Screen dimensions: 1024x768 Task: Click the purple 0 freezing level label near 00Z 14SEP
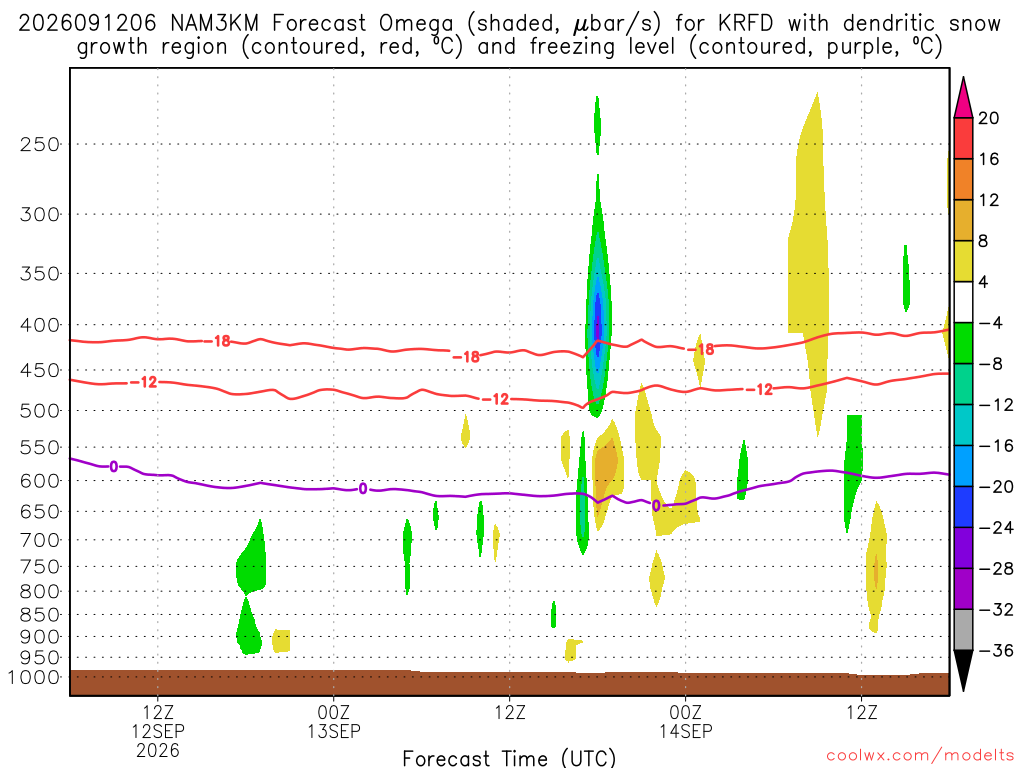(656, 505)
